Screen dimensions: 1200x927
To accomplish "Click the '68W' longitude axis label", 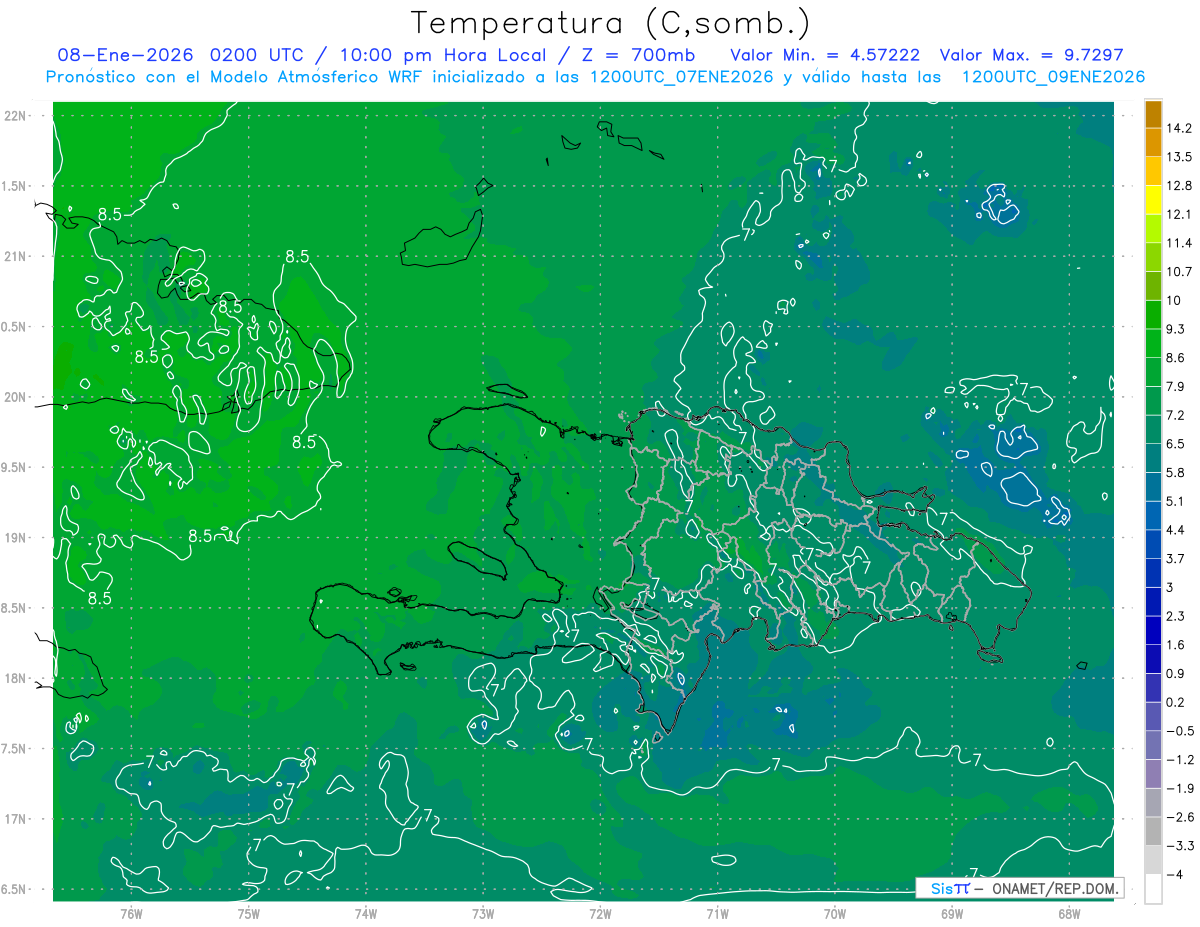I will (1069, 914).
